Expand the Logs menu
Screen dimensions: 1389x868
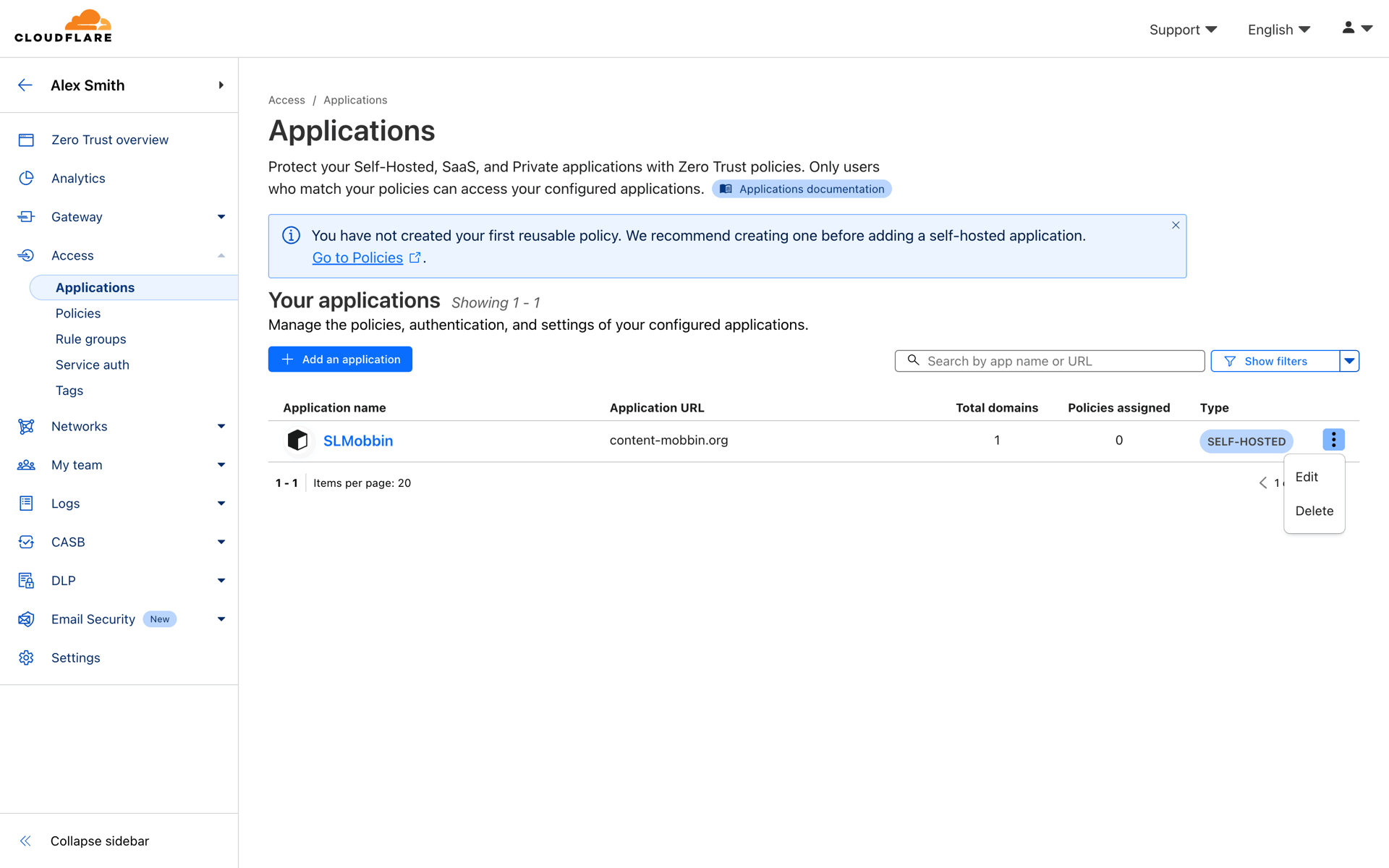click(221, 503)
